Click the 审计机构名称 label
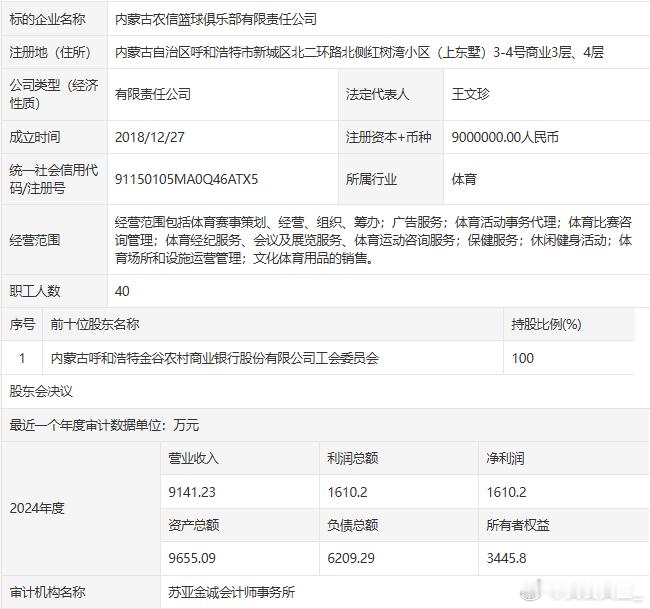The image size is (650, 609). click(48, 592)
